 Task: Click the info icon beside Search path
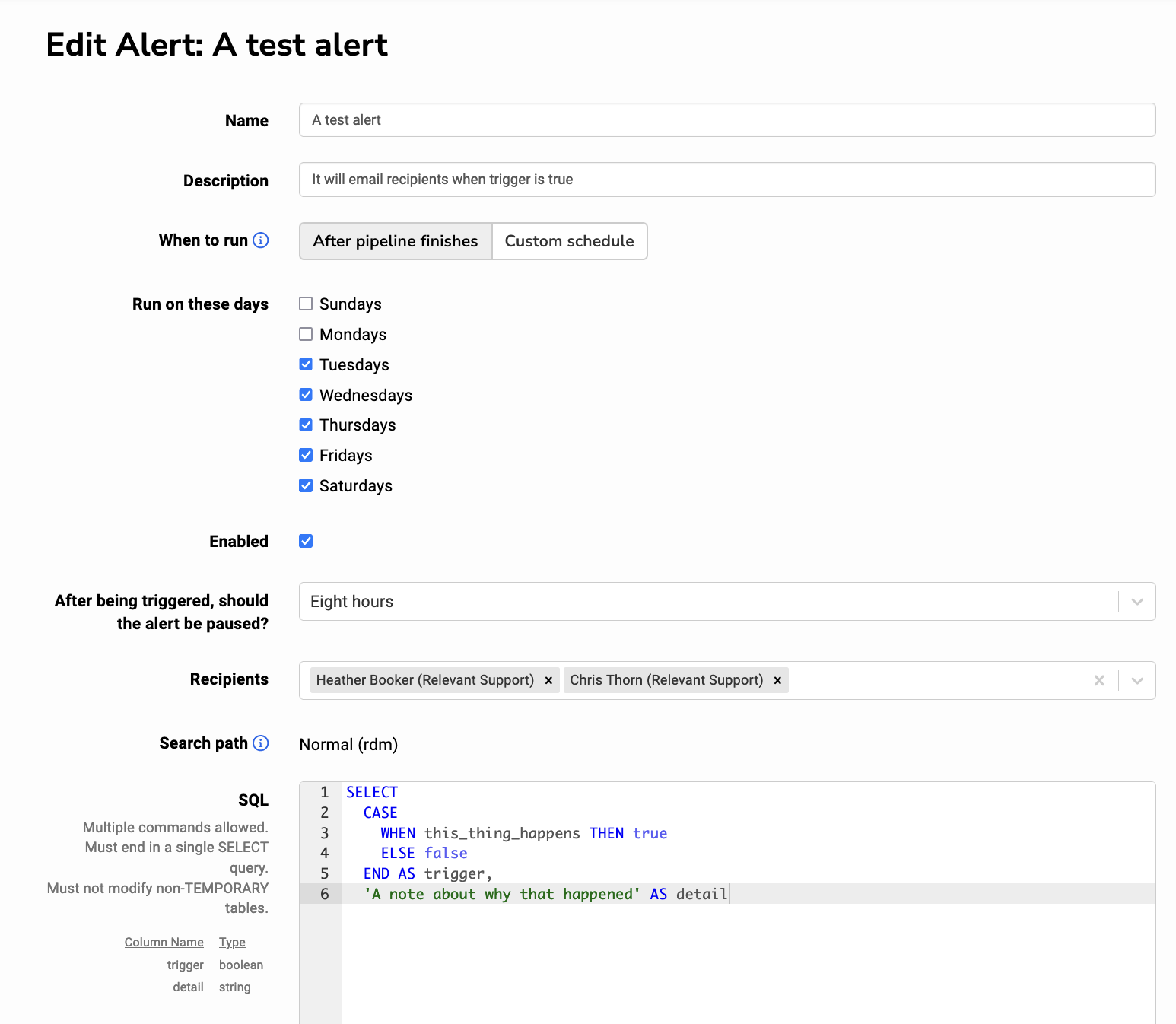[x=260, y=743]
